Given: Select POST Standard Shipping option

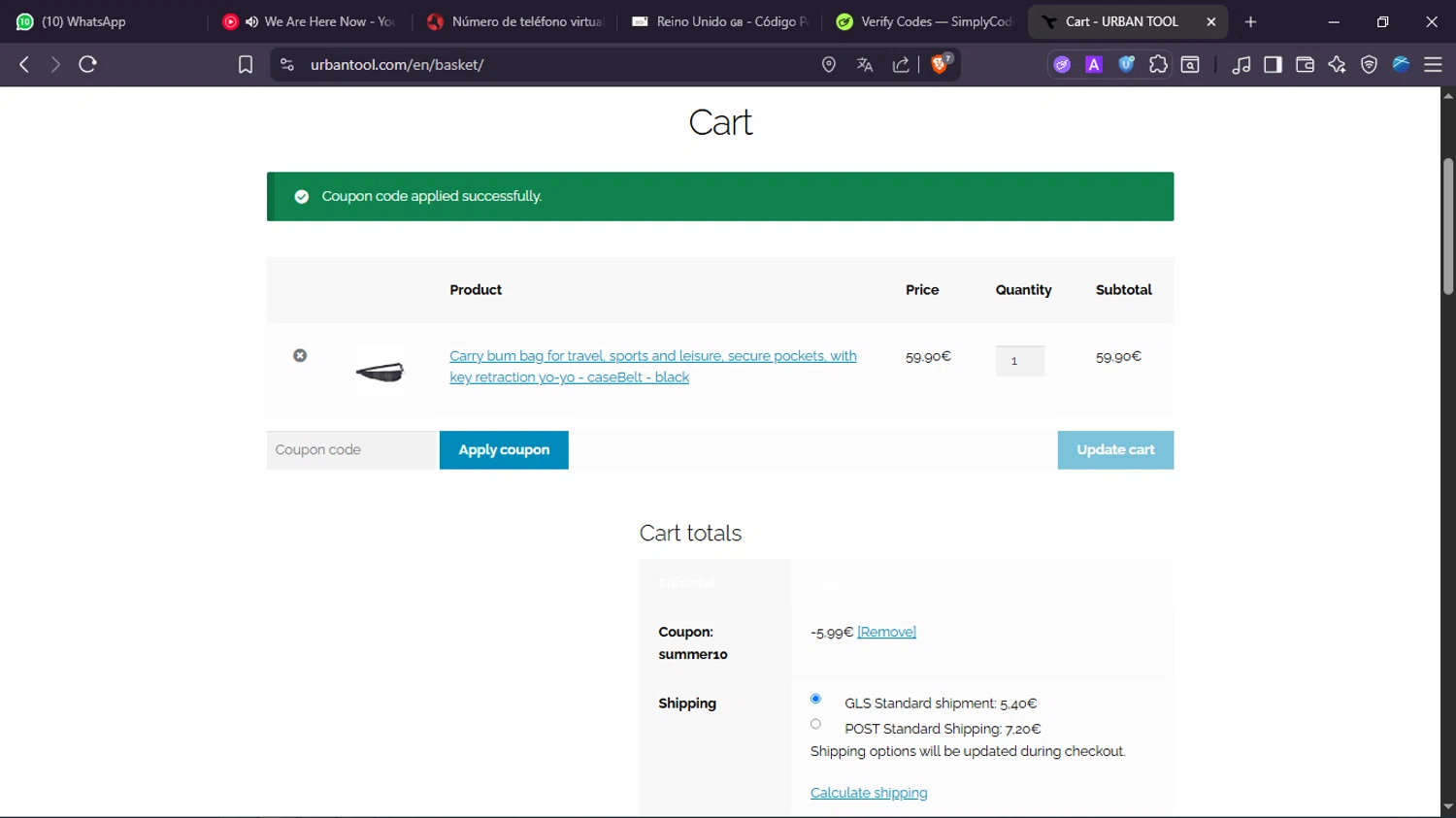Looking at the screenshot, I should 815,724.
